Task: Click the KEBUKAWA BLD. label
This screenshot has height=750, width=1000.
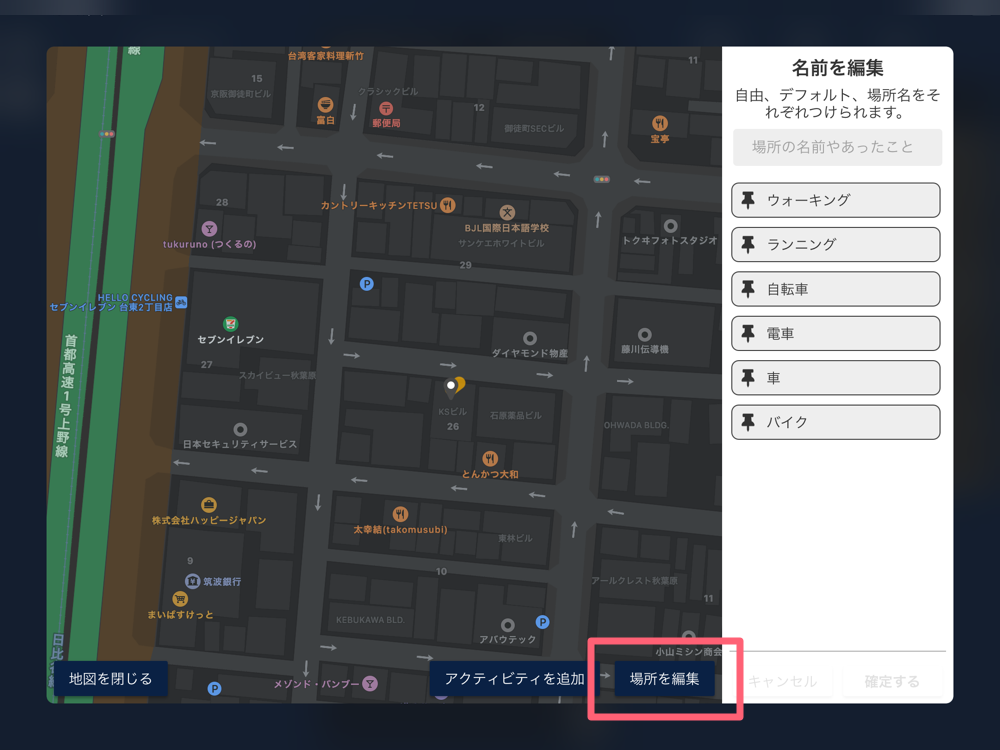Action: tap(370, 620)
